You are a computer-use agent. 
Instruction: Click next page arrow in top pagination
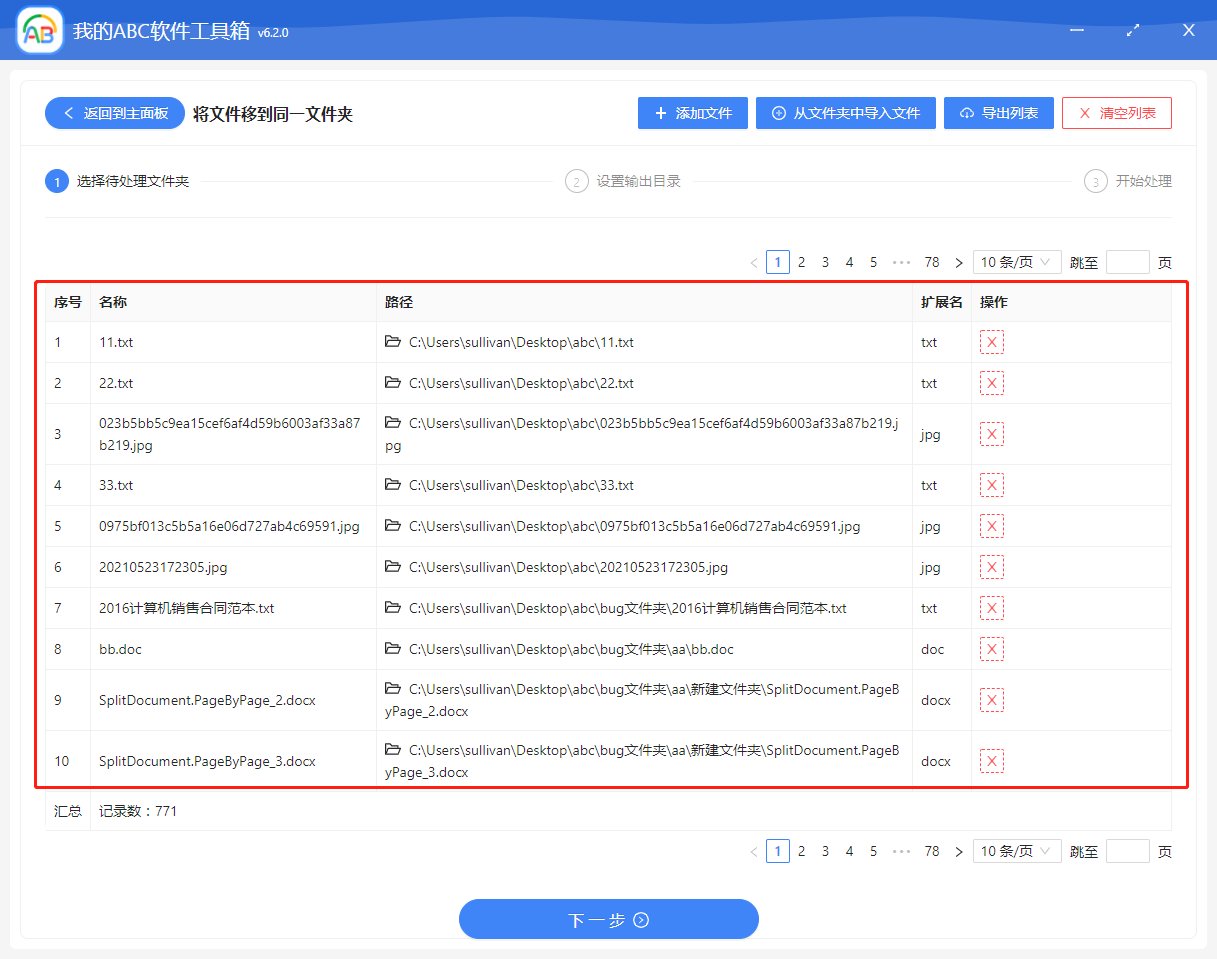[958, 261]
